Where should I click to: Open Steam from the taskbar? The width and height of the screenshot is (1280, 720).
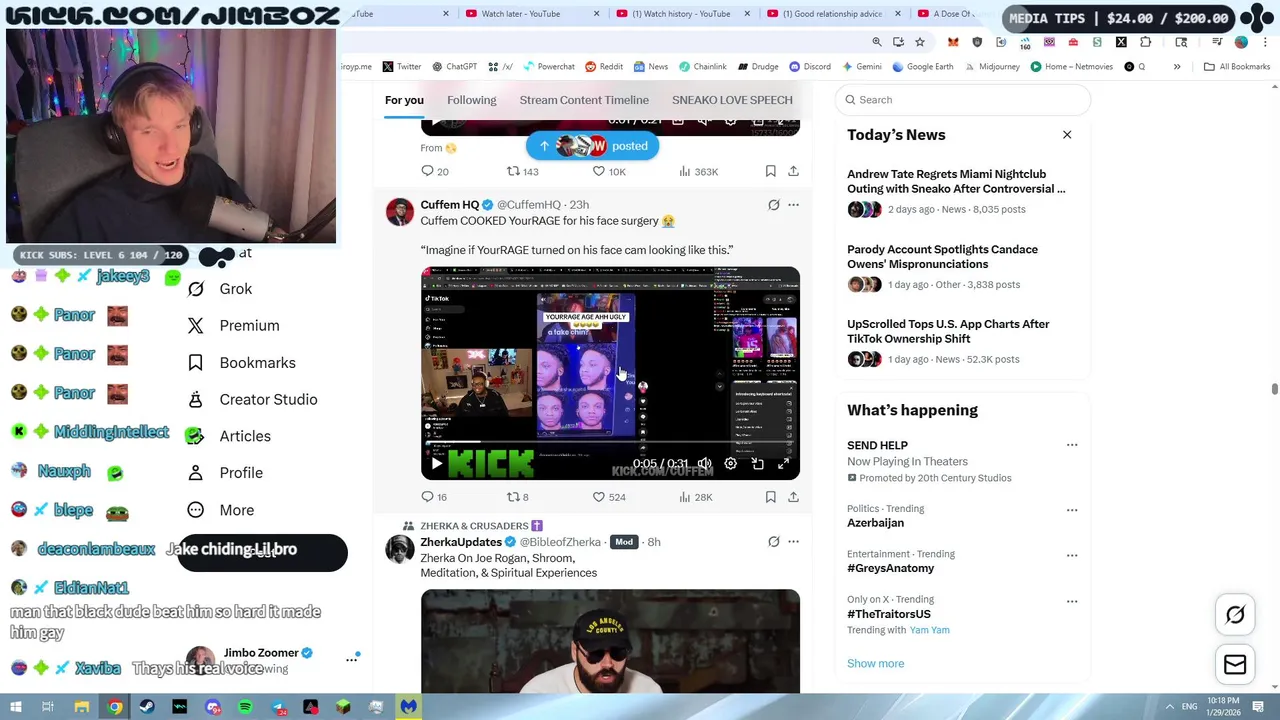pos(147,707)
